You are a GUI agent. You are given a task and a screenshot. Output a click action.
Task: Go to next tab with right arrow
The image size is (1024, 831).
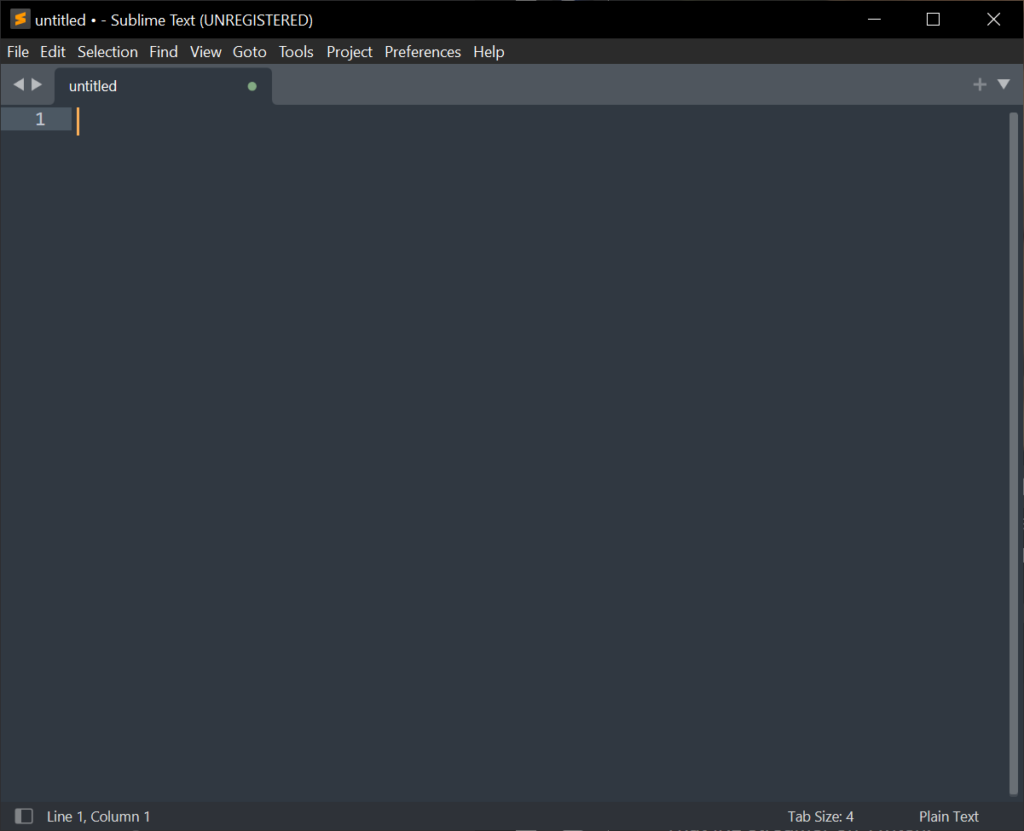coord(37,84)
